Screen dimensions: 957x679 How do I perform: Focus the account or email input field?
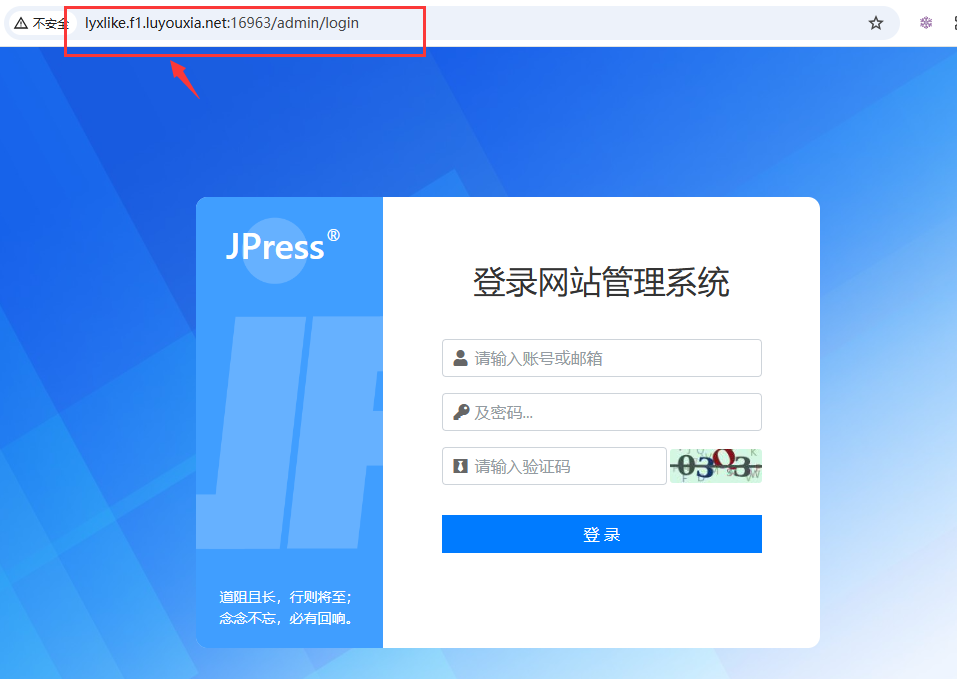coord(602,358)
